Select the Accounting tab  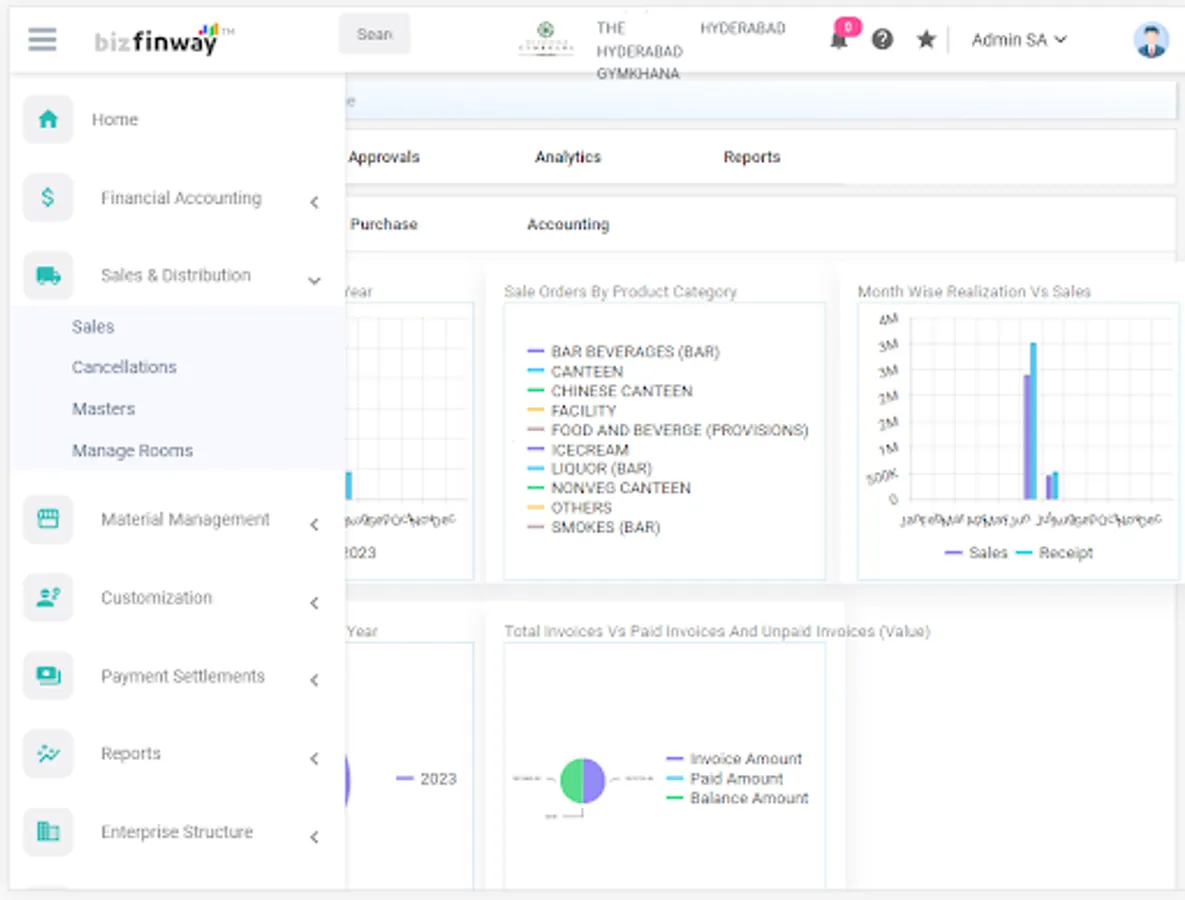coord(568,224)
